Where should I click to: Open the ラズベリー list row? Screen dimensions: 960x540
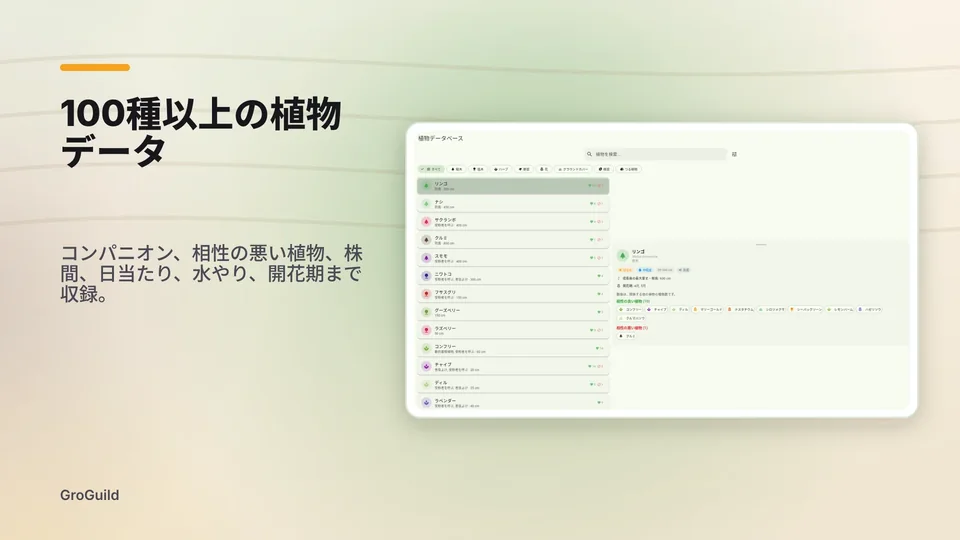click(x=513, y=330)
